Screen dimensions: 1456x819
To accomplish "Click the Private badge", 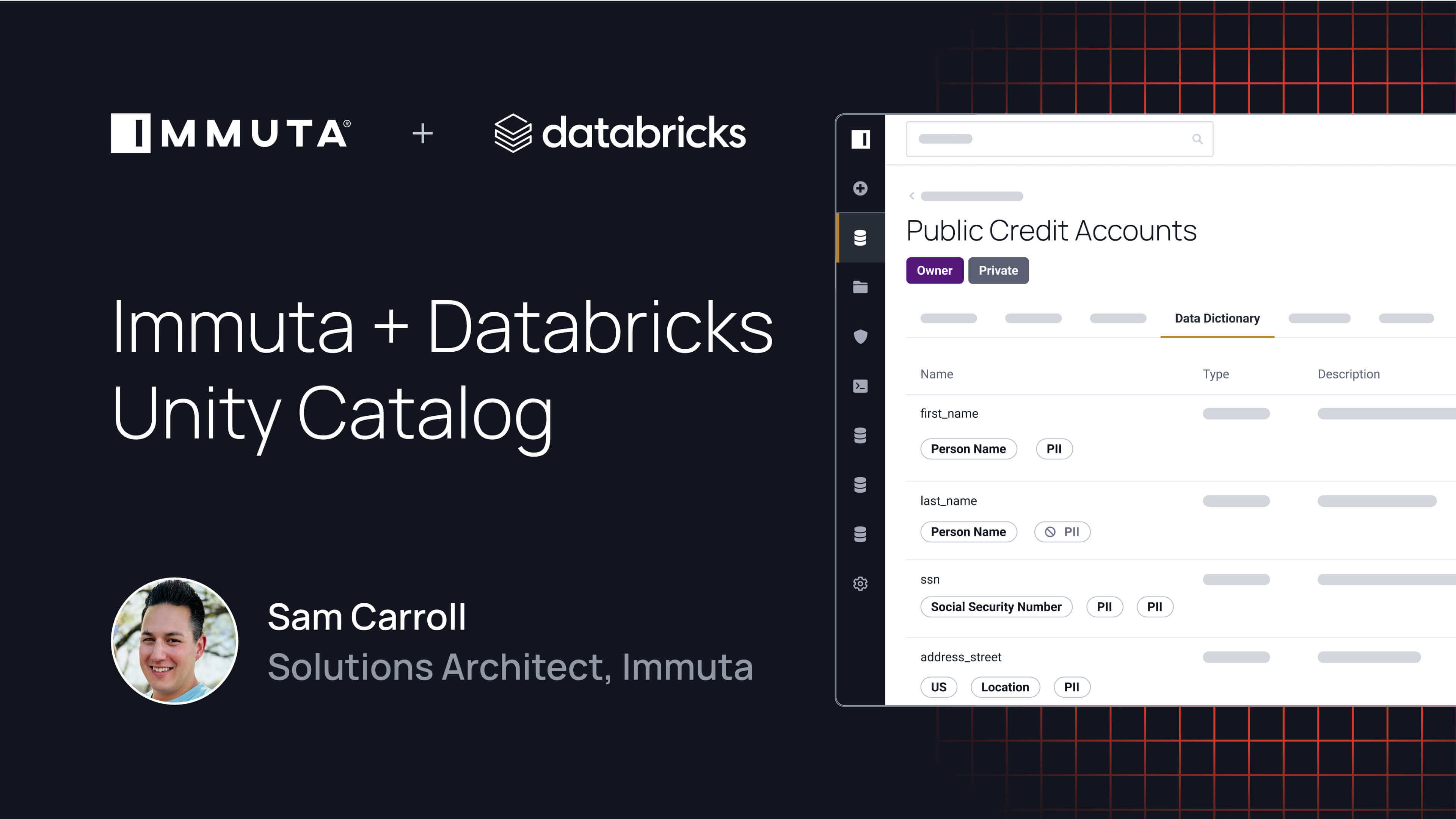I will click(x=998, y=271).
